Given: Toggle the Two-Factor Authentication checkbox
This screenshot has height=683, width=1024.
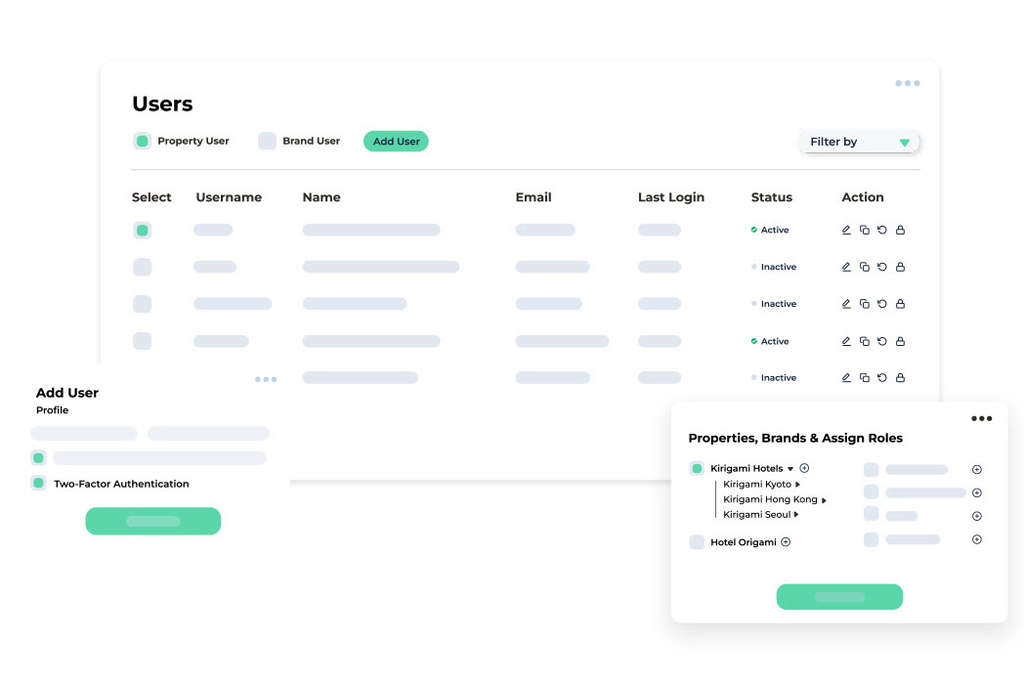Looking at the screenshot, I should (x=38, y=483).
